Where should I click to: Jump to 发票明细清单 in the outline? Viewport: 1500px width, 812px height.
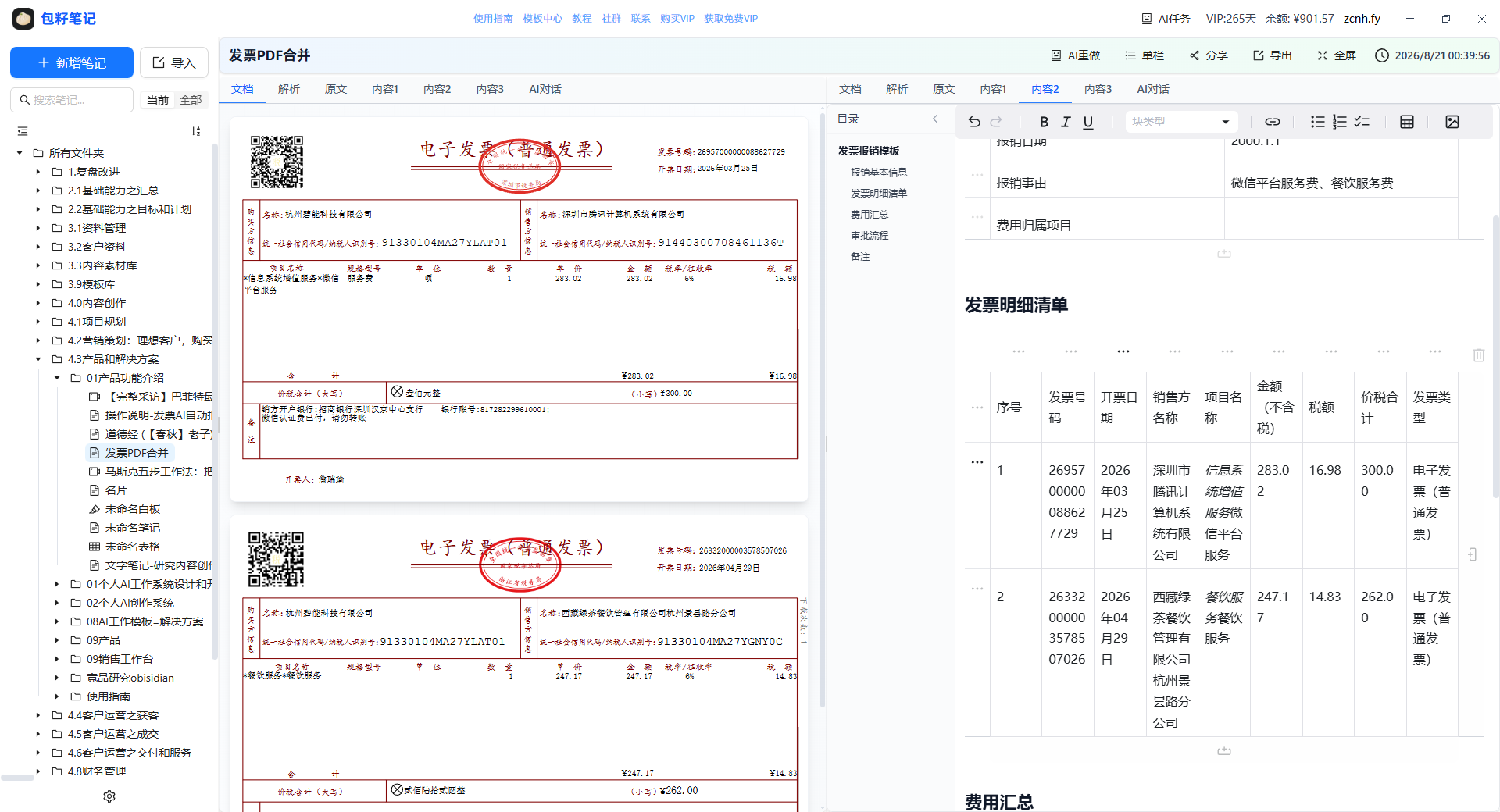[x=879, y=193]
